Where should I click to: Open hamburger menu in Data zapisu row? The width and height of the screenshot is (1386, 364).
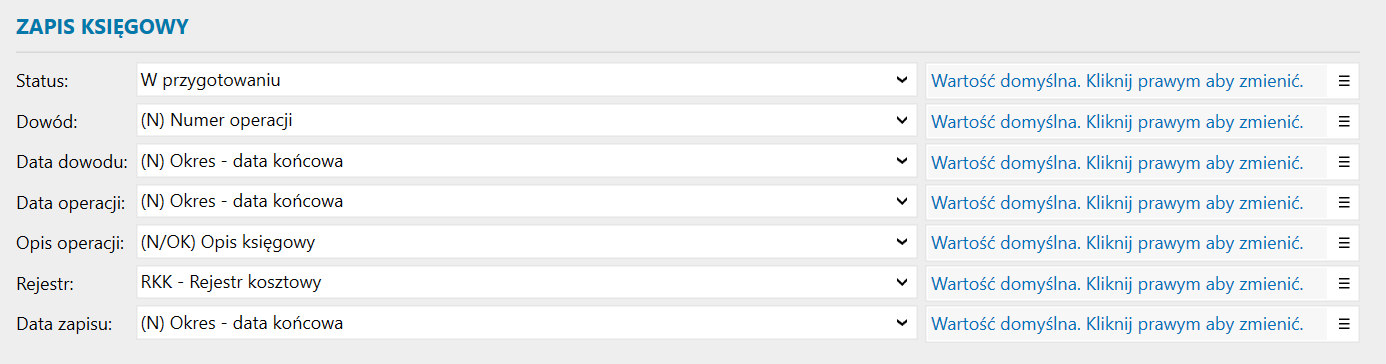1343,323
